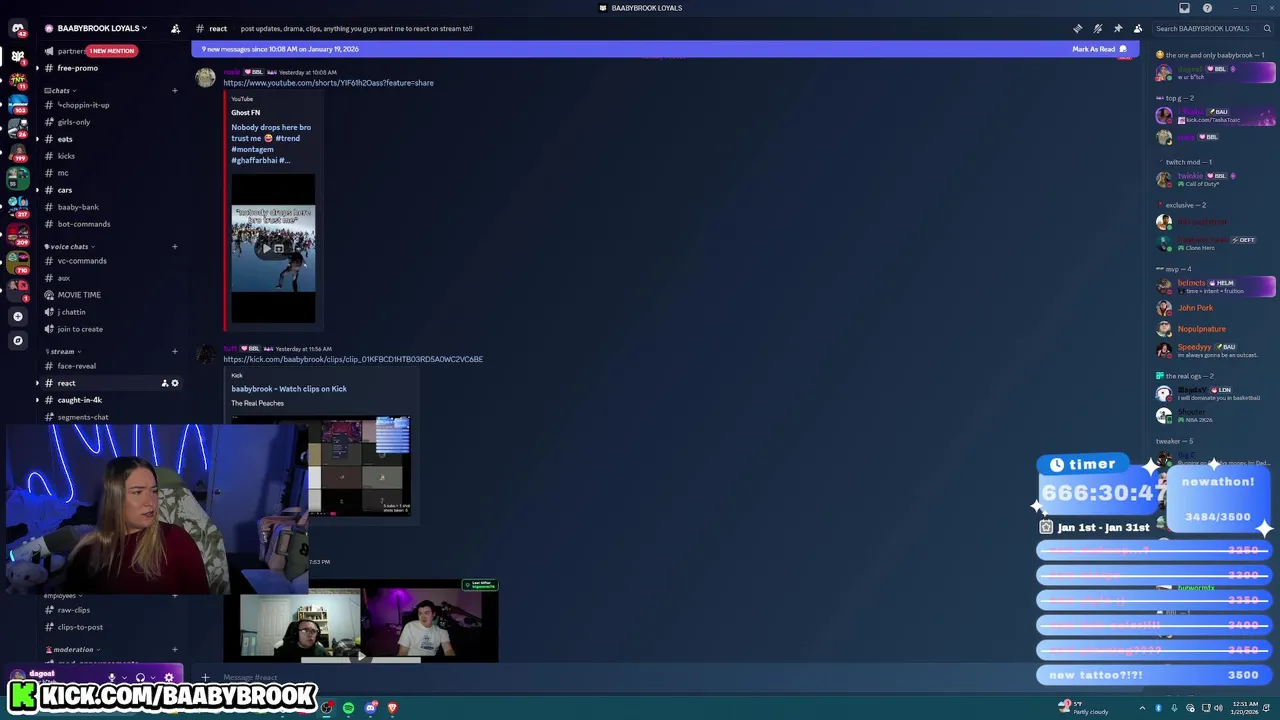The height and width of the screenshot is (720, 1280).
Task: Open the girls-only channel
Action: [74, 122]
